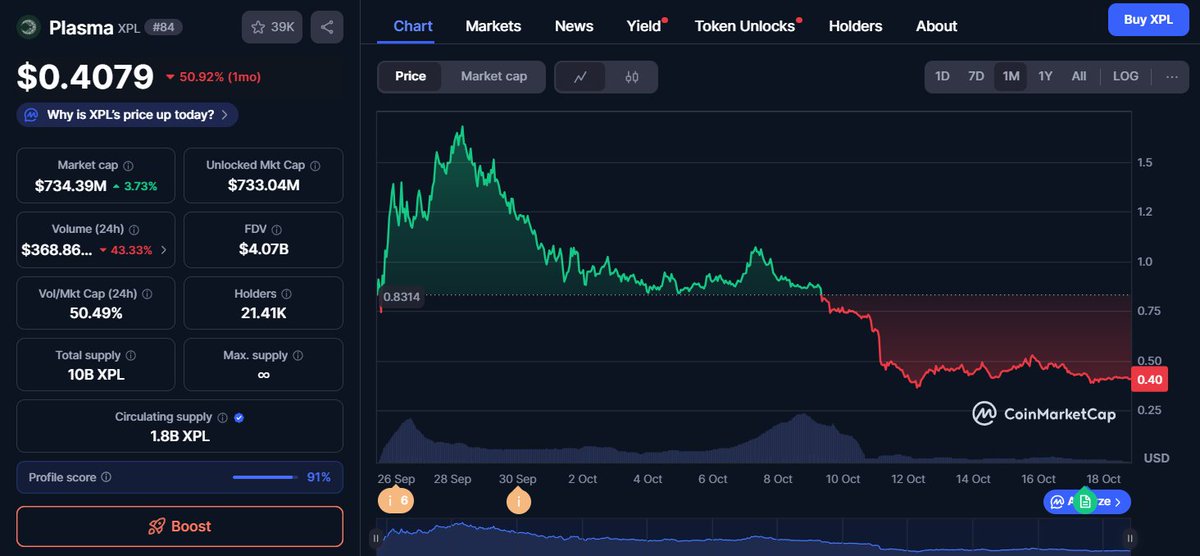The height and width of the screenshot is (556, 1200).
Task: Click the 0.40 current price label
Action: coord(1150,379)
